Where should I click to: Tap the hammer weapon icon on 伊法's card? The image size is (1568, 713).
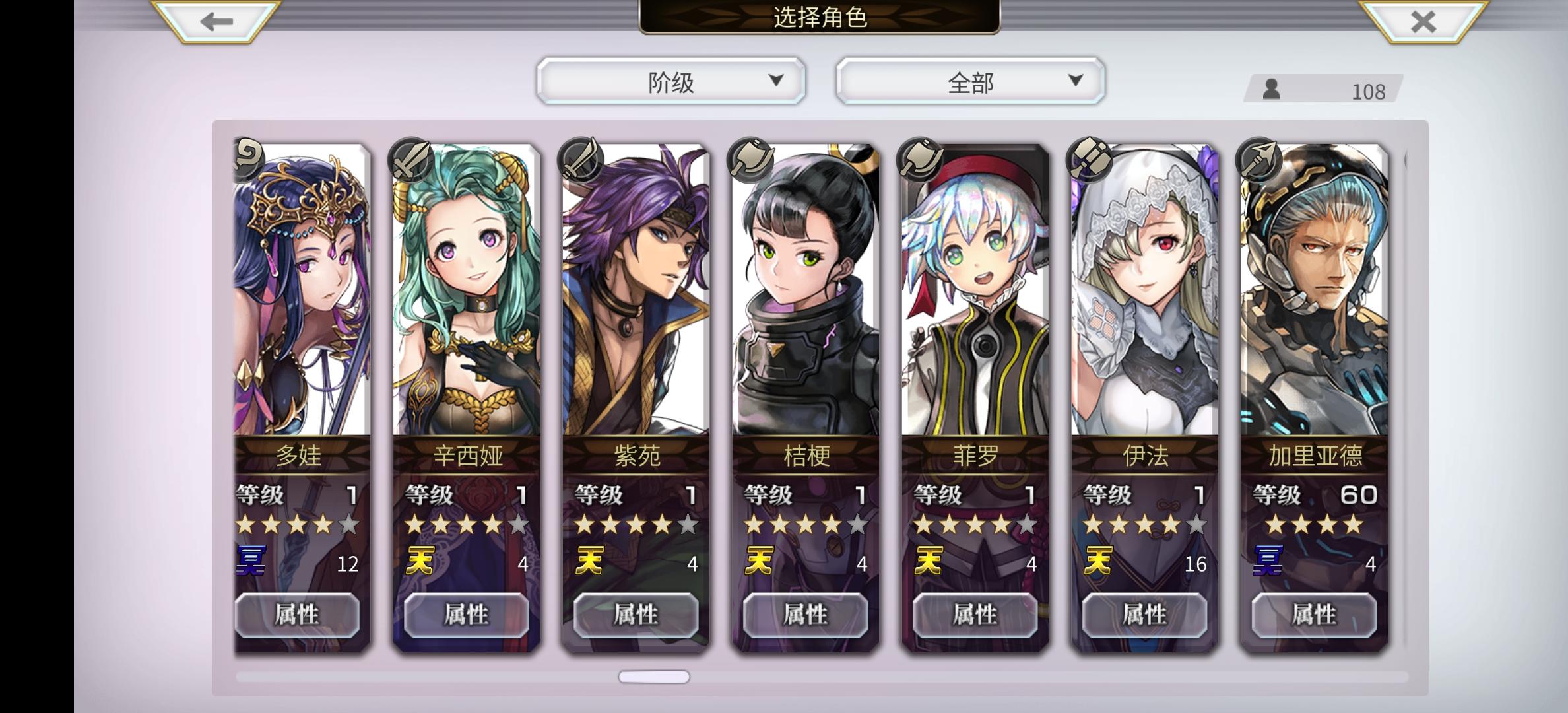coord(1088,159)
